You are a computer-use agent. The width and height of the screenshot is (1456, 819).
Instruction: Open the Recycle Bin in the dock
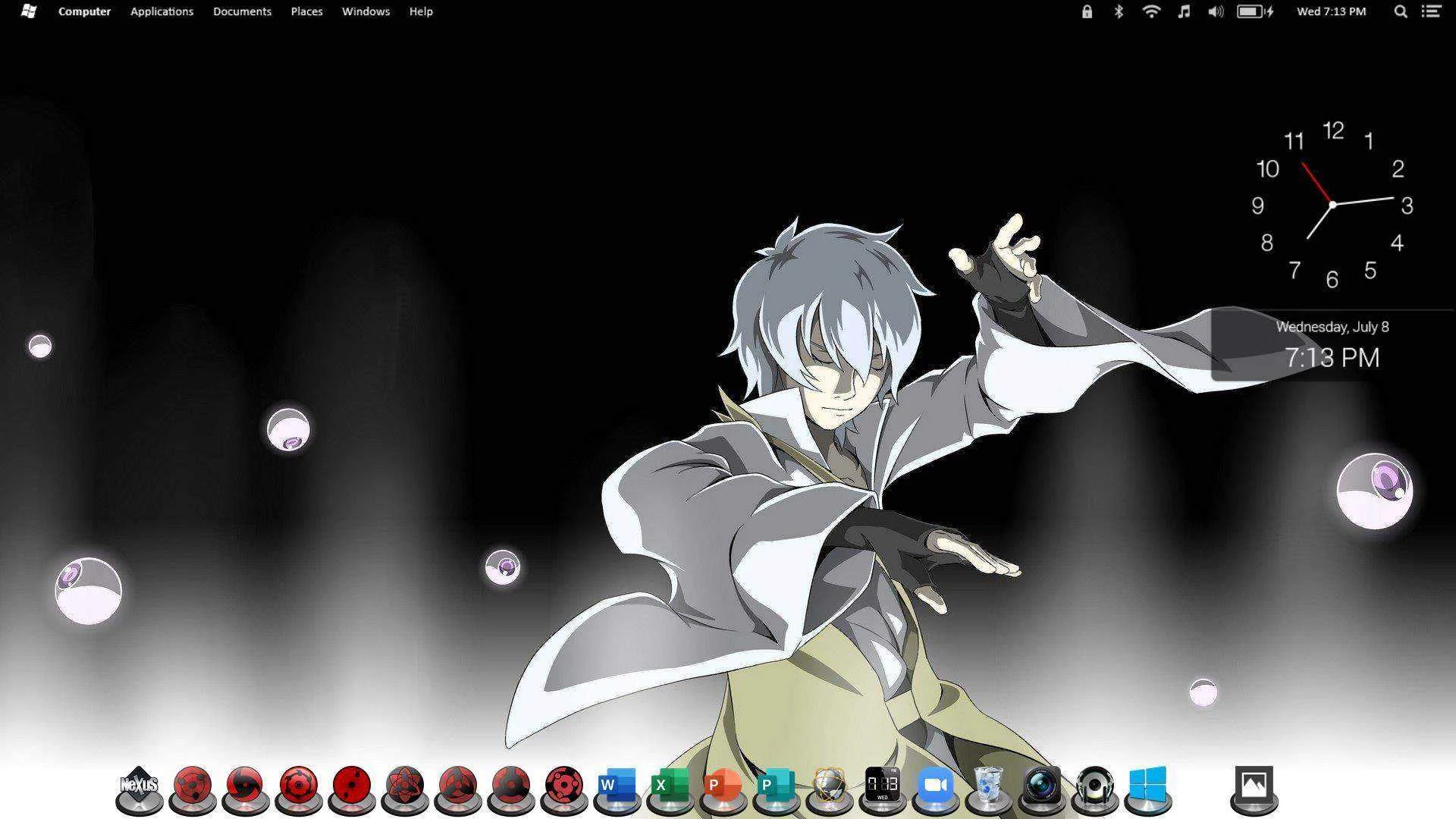[x=988, y=786]
